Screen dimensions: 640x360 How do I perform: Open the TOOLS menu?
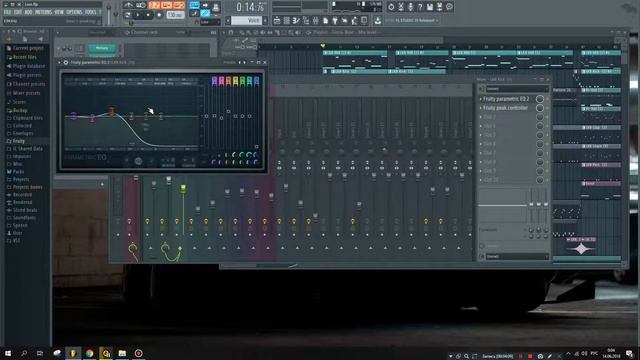click(x=91, y=12)
